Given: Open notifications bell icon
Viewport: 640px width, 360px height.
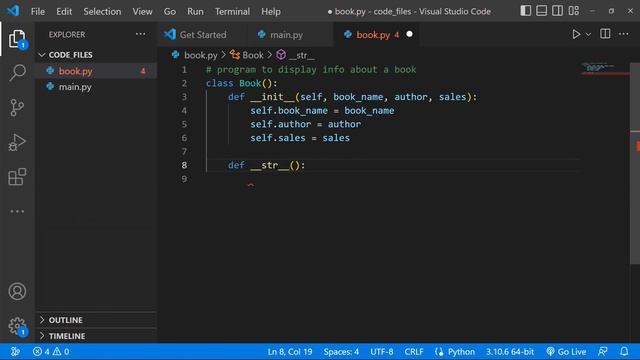Looking at the screenshot, I should [x=624, y=351].
